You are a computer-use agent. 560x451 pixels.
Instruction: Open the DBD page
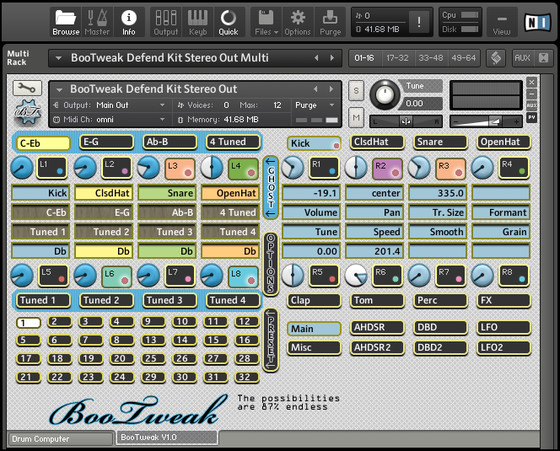pyautogui.click(x=440, y=327)
